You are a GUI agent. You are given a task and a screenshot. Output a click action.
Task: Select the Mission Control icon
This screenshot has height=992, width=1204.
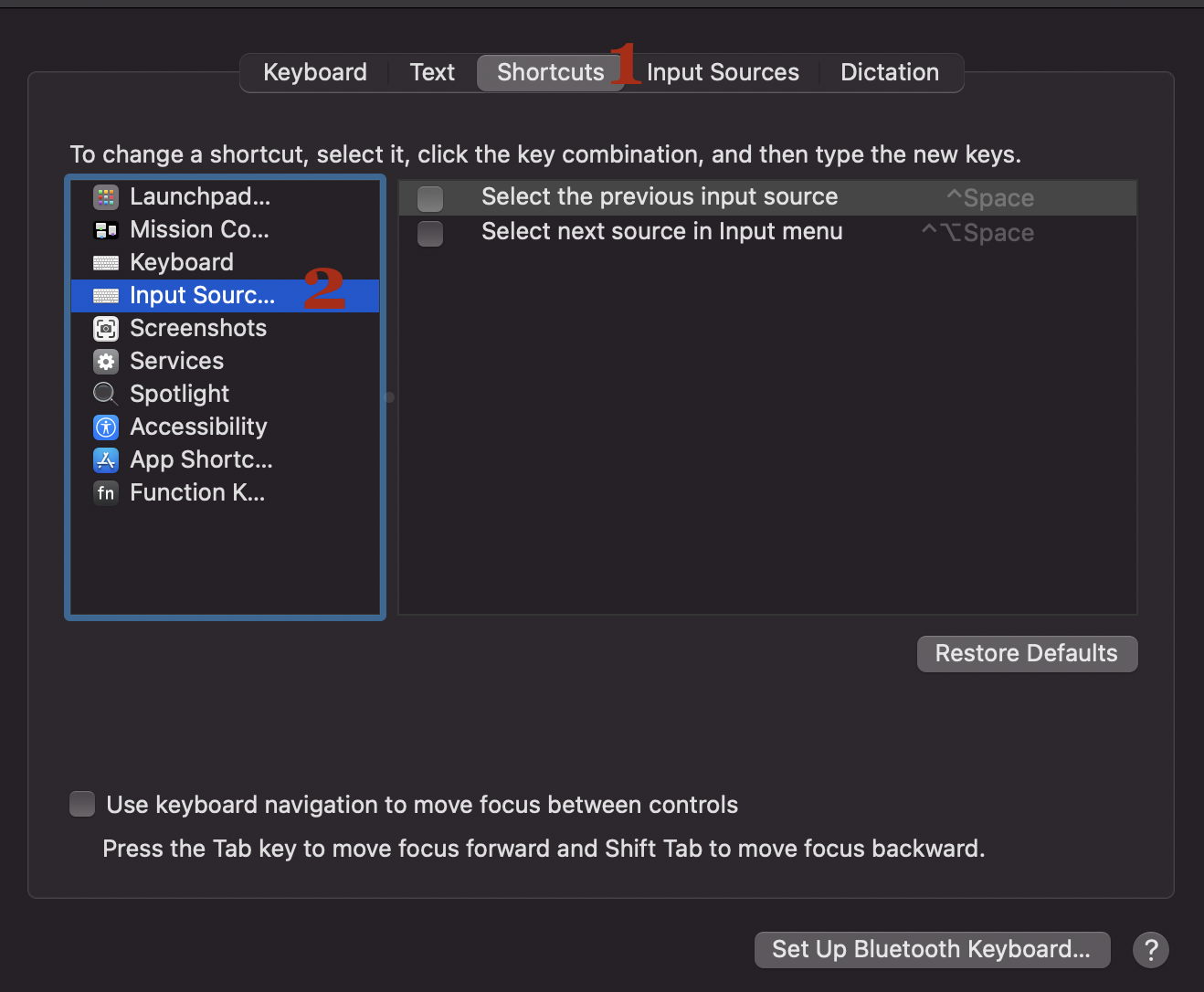point(106,229)
